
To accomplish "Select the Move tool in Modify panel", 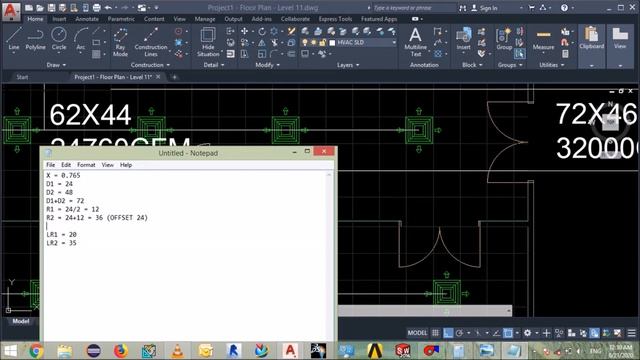I will [x=244, y=31].
